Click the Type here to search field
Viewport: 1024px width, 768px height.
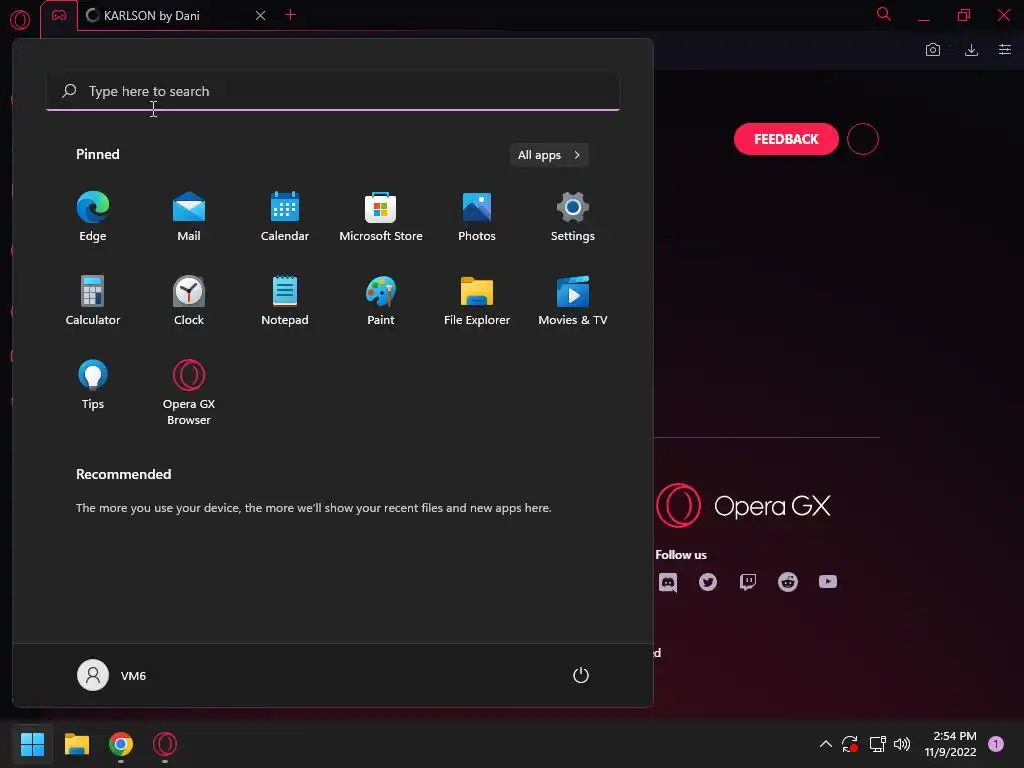coord(333,91)
